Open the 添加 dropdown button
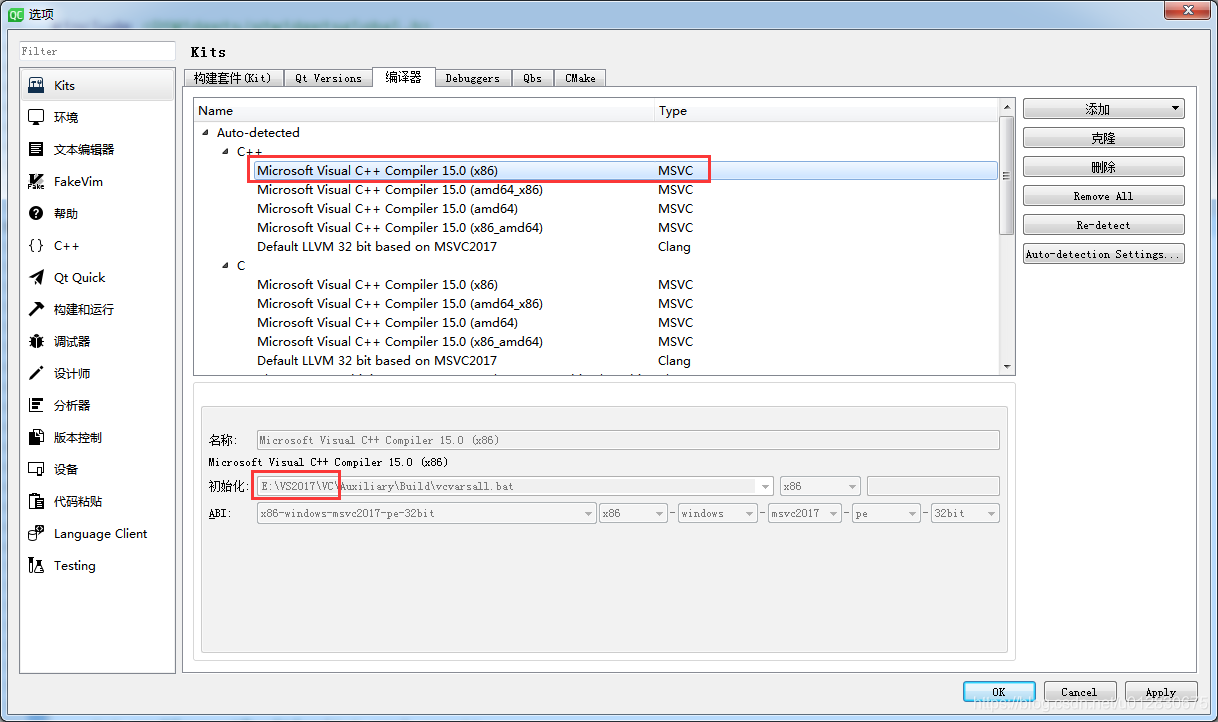The image size is (1218, 722). (x=1103, y=109)
